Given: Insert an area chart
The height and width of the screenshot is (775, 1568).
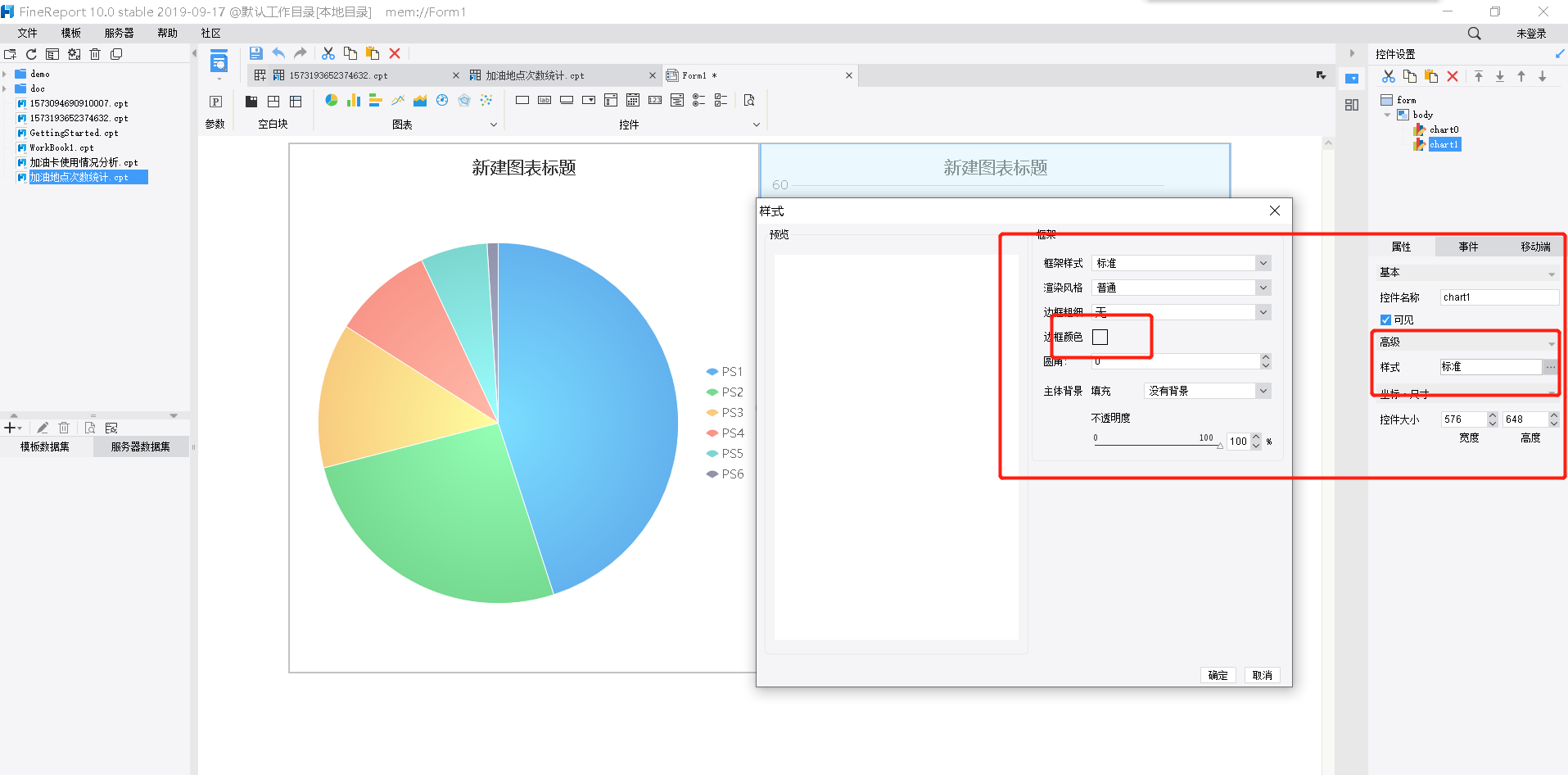Looking at the screenshot, I should point(420,100).
